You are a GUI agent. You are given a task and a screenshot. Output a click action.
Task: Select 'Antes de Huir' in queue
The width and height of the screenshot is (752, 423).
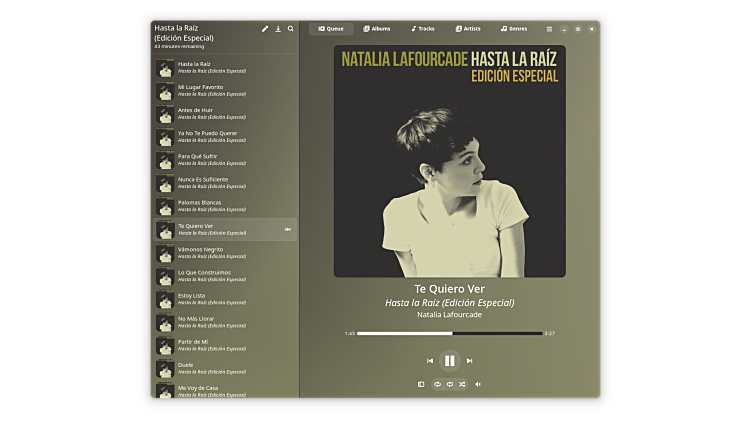click(x=225, y=114)
